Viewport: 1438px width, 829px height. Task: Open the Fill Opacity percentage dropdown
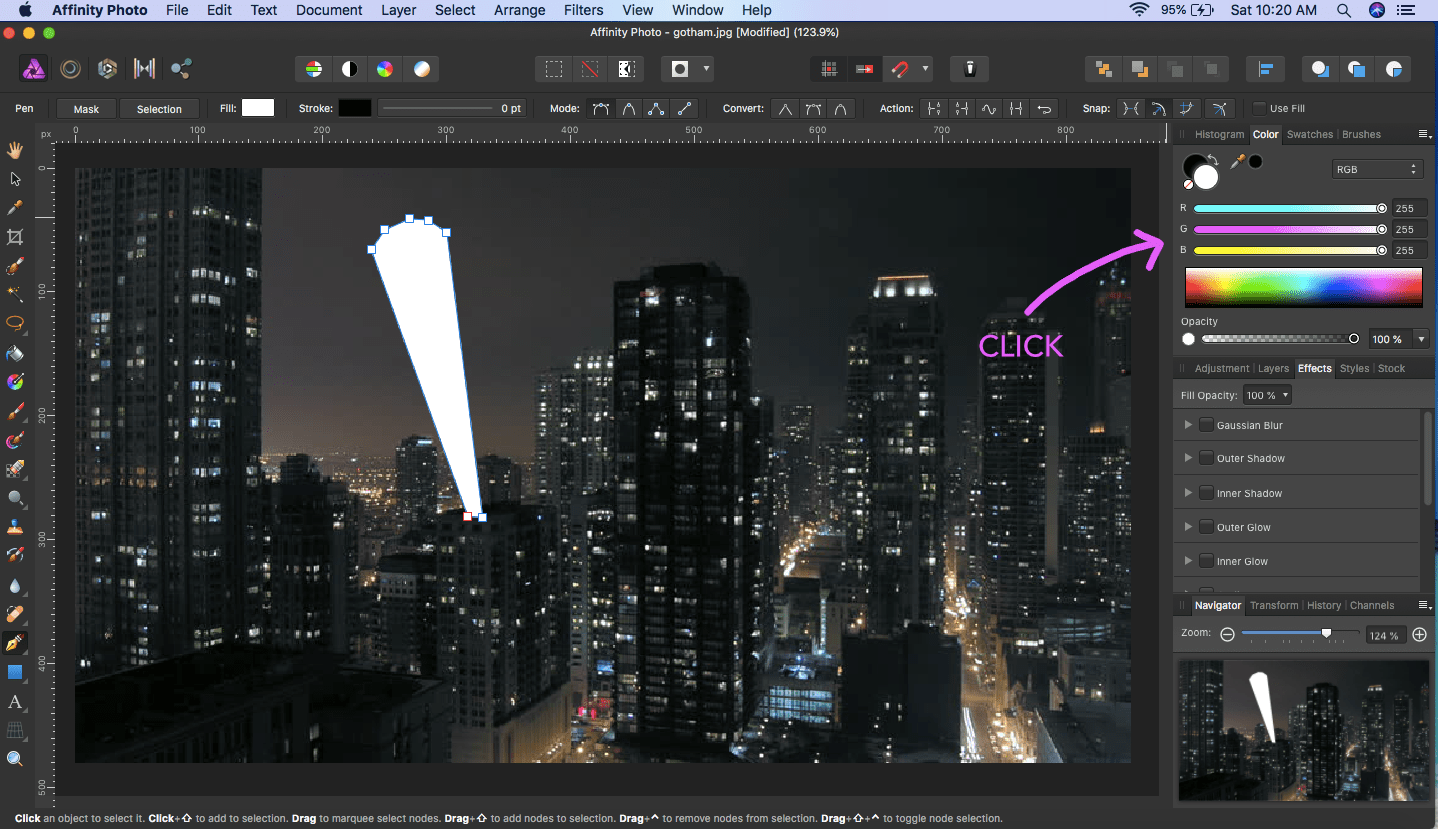click(1267, 395)
